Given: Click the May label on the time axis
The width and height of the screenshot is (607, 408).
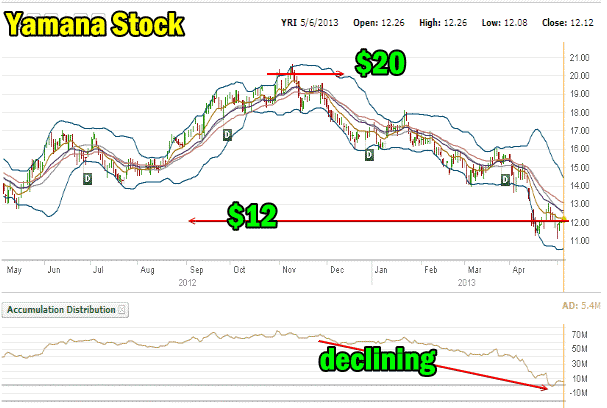Looking at the screenshot, I should click(x=14, y=270).
